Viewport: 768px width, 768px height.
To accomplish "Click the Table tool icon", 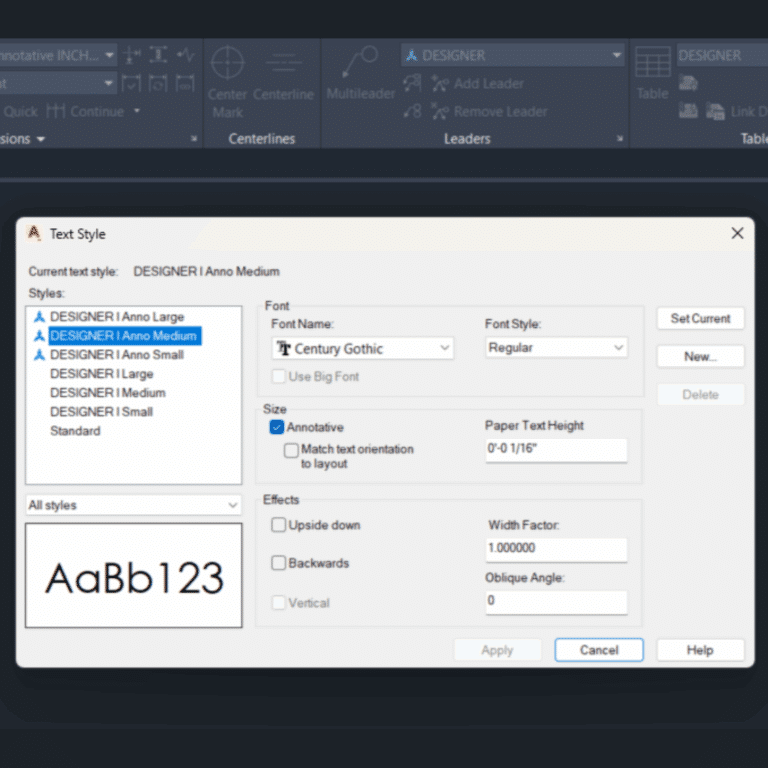I will tap(653, 63).
